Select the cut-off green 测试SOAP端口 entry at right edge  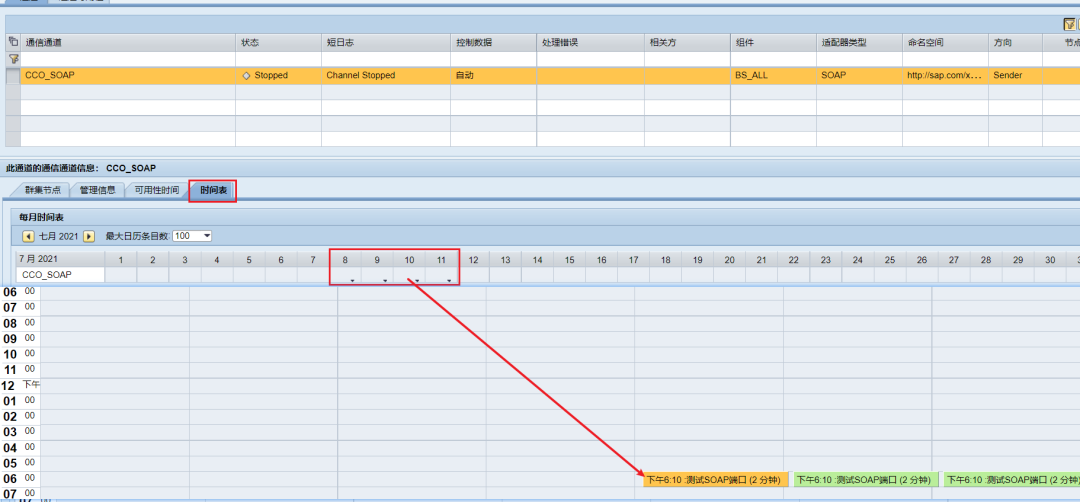tap(1011, 480)
